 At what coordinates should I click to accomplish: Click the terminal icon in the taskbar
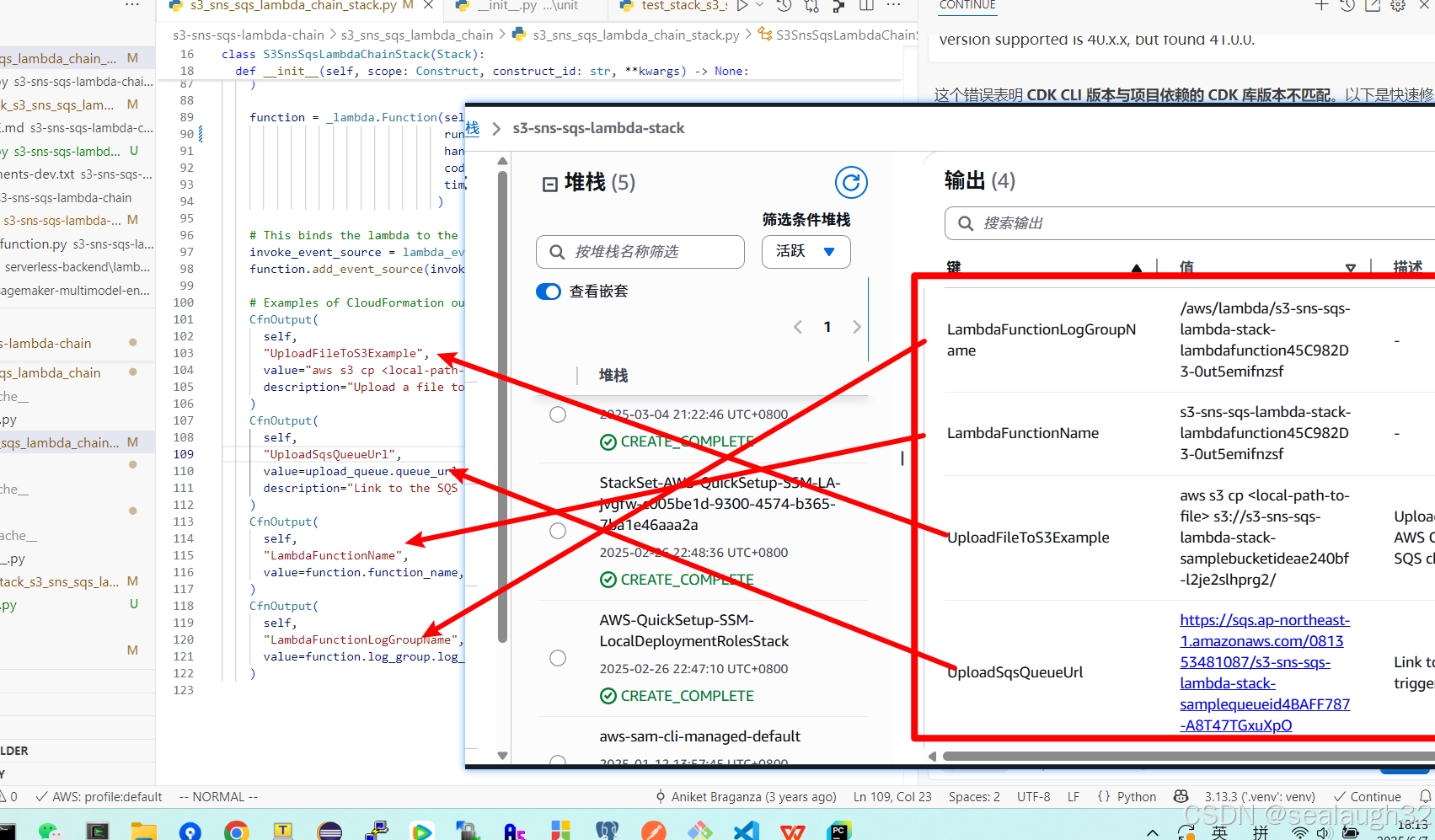coord(98,832)
